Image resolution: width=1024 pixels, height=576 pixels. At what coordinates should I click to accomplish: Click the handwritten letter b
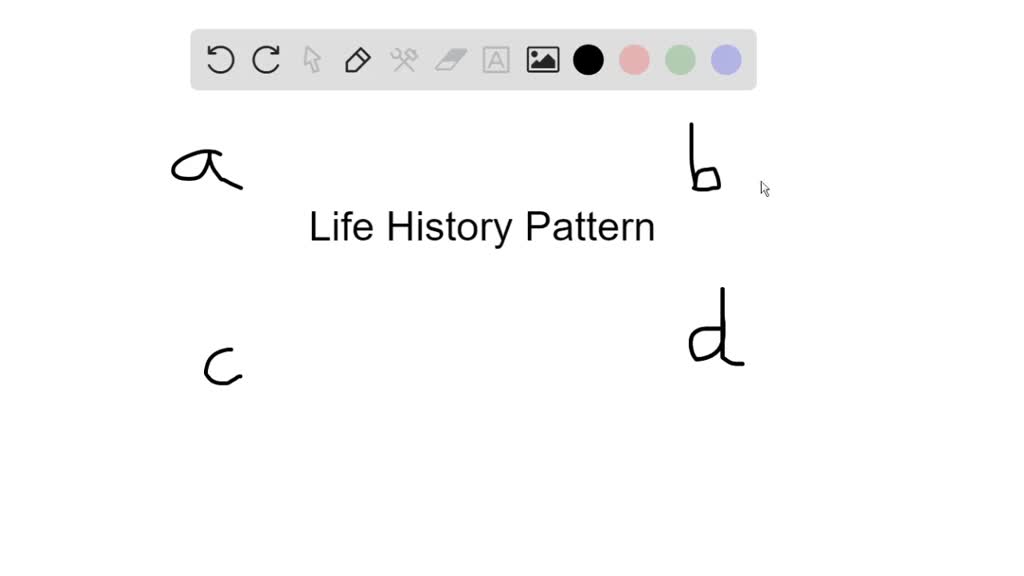(x=703, y=155)
